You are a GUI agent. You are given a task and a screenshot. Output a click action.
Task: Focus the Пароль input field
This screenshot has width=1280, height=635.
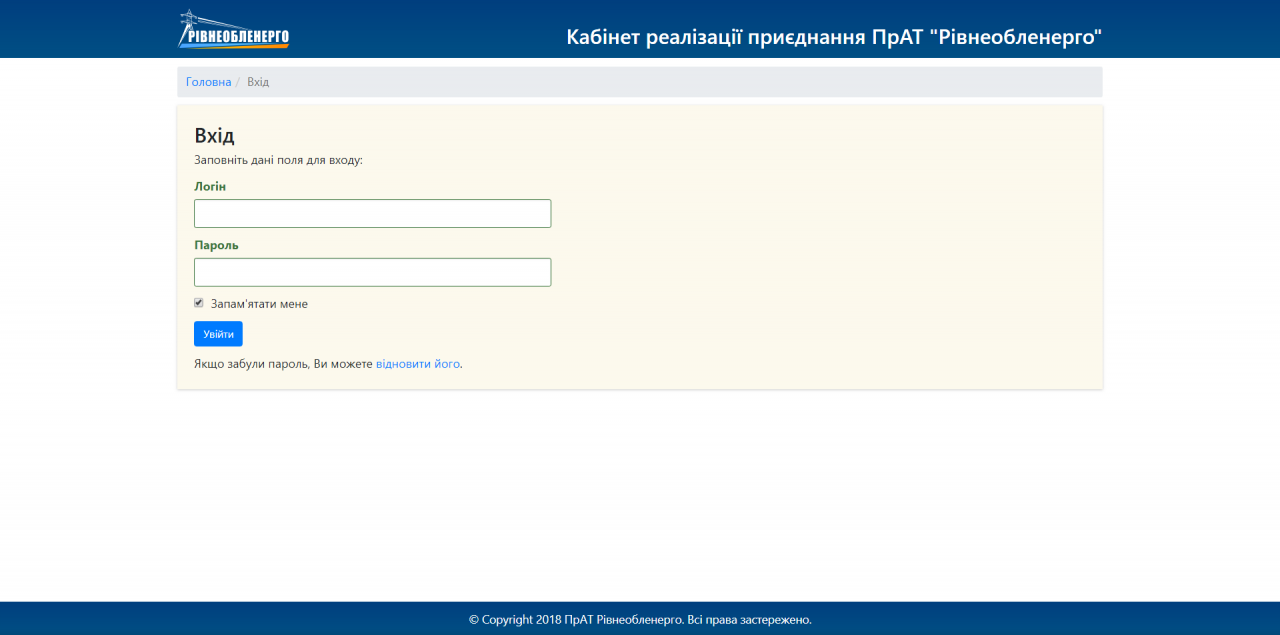click(x=372, y=272)
